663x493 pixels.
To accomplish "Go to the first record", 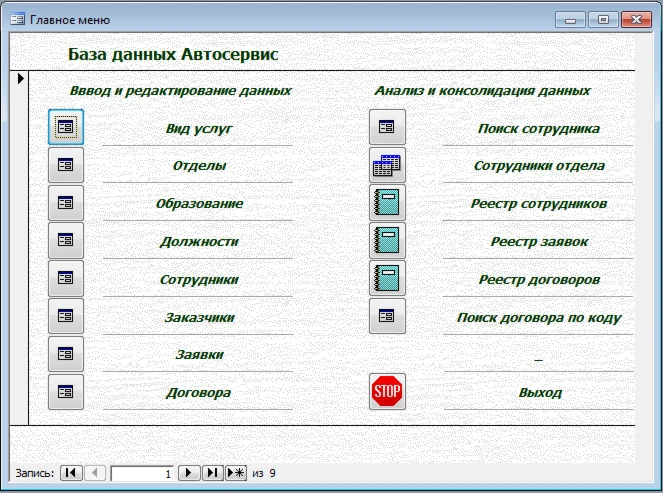I will tap(71, 473).
